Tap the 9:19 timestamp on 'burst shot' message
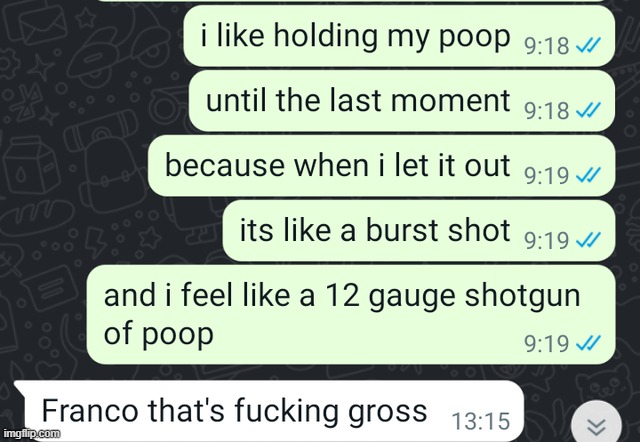This screenshot has height=442, width=640. pos(547,240)
